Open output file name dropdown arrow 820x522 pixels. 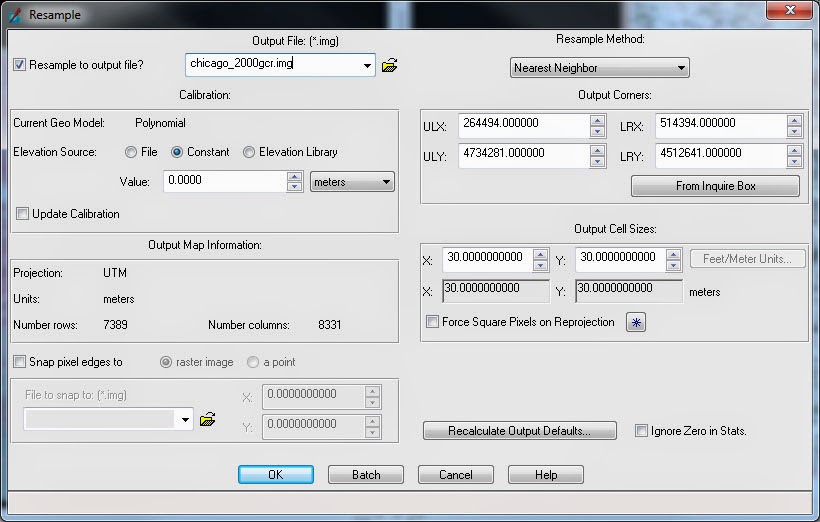click(367, 65)
